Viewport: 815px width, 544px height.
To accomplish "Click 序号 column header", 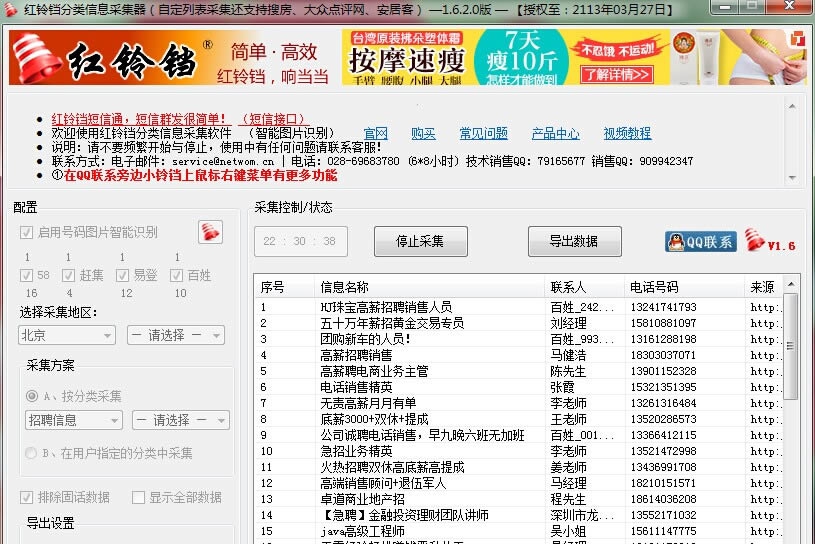I will click(284, 287).
